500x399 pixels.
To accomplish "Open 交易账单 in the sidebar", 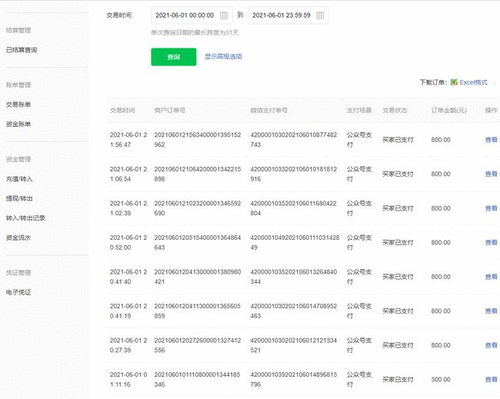I will [18, 104].
